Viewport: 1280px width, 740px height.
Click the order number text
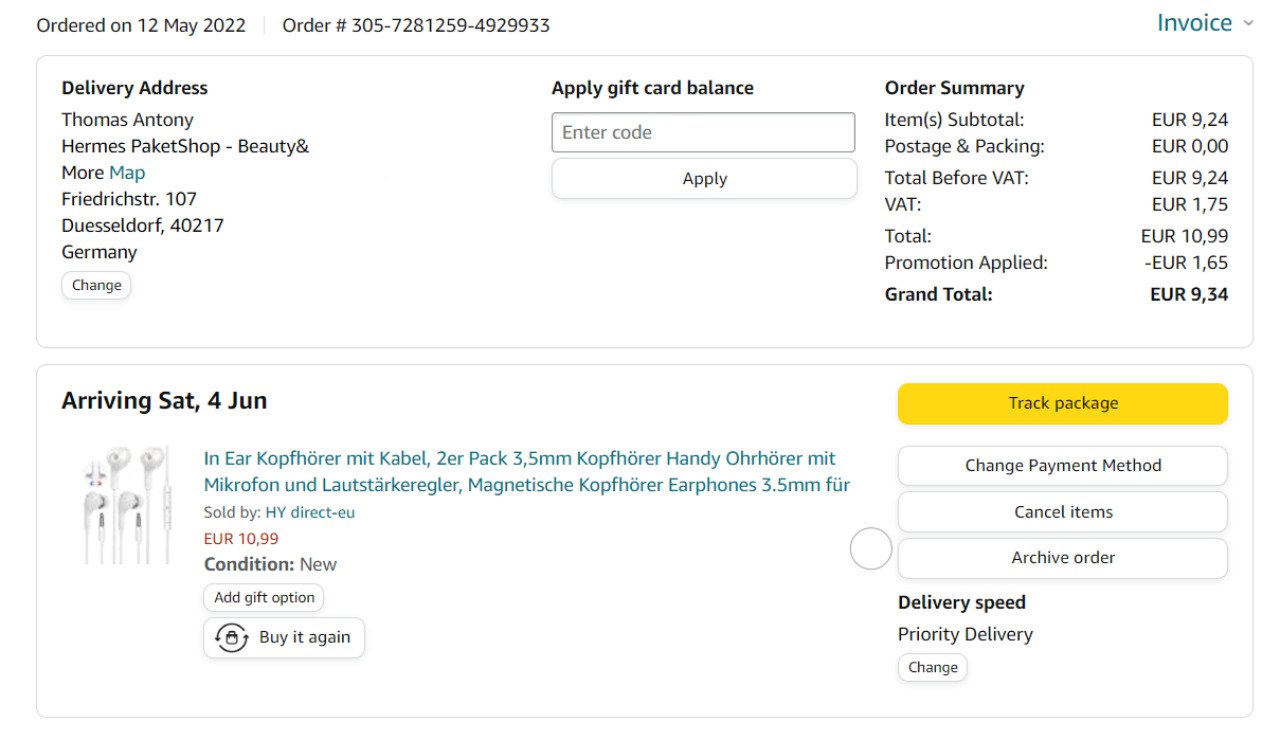click(x=416, y=26)
